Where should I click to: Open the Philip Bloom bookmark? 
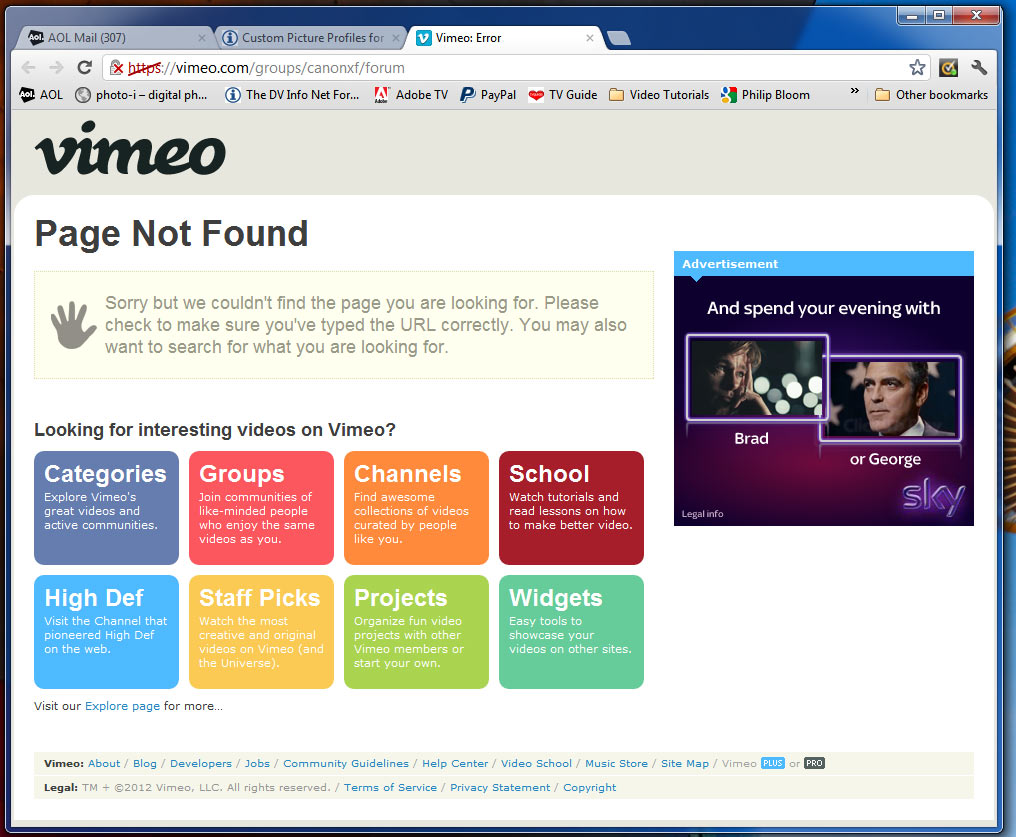(765, 95)
